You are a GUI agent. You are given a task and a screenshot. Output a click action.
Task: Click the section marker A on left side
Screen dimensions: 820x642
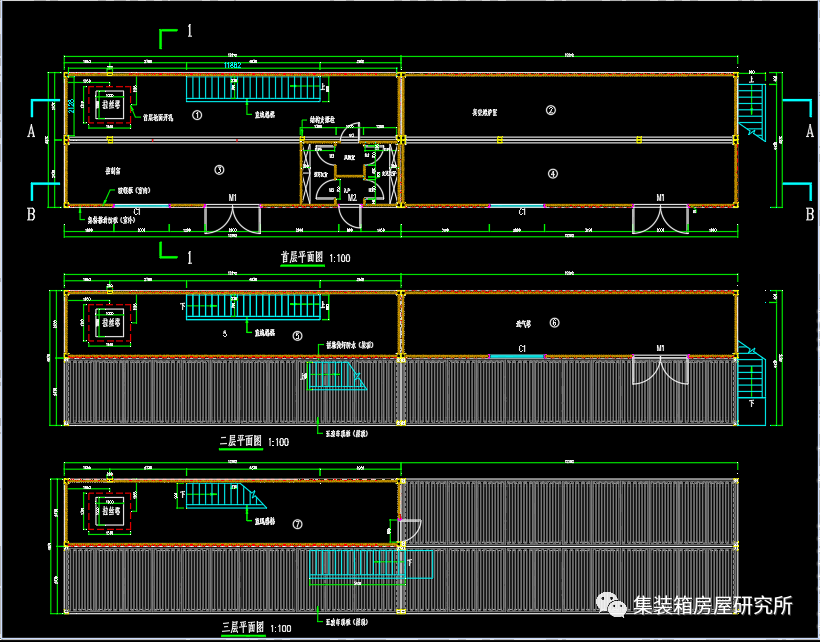point(31,131)
